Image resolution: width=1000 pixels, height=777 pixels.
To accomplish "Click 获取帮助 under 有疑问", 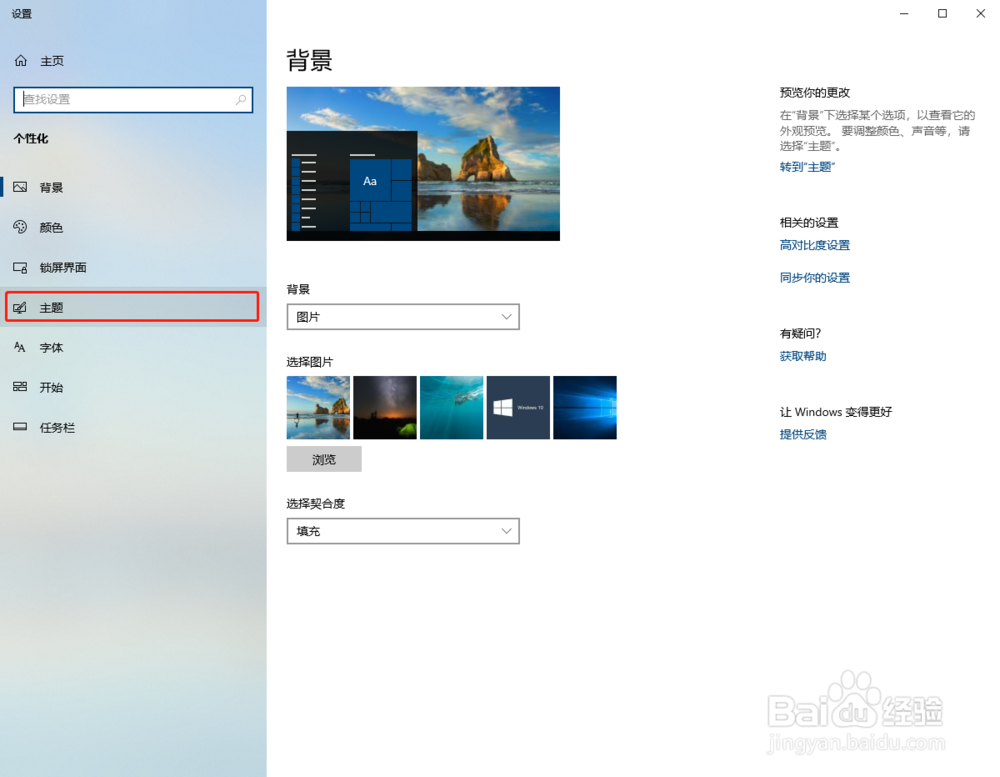I will [x=802, y=356].
